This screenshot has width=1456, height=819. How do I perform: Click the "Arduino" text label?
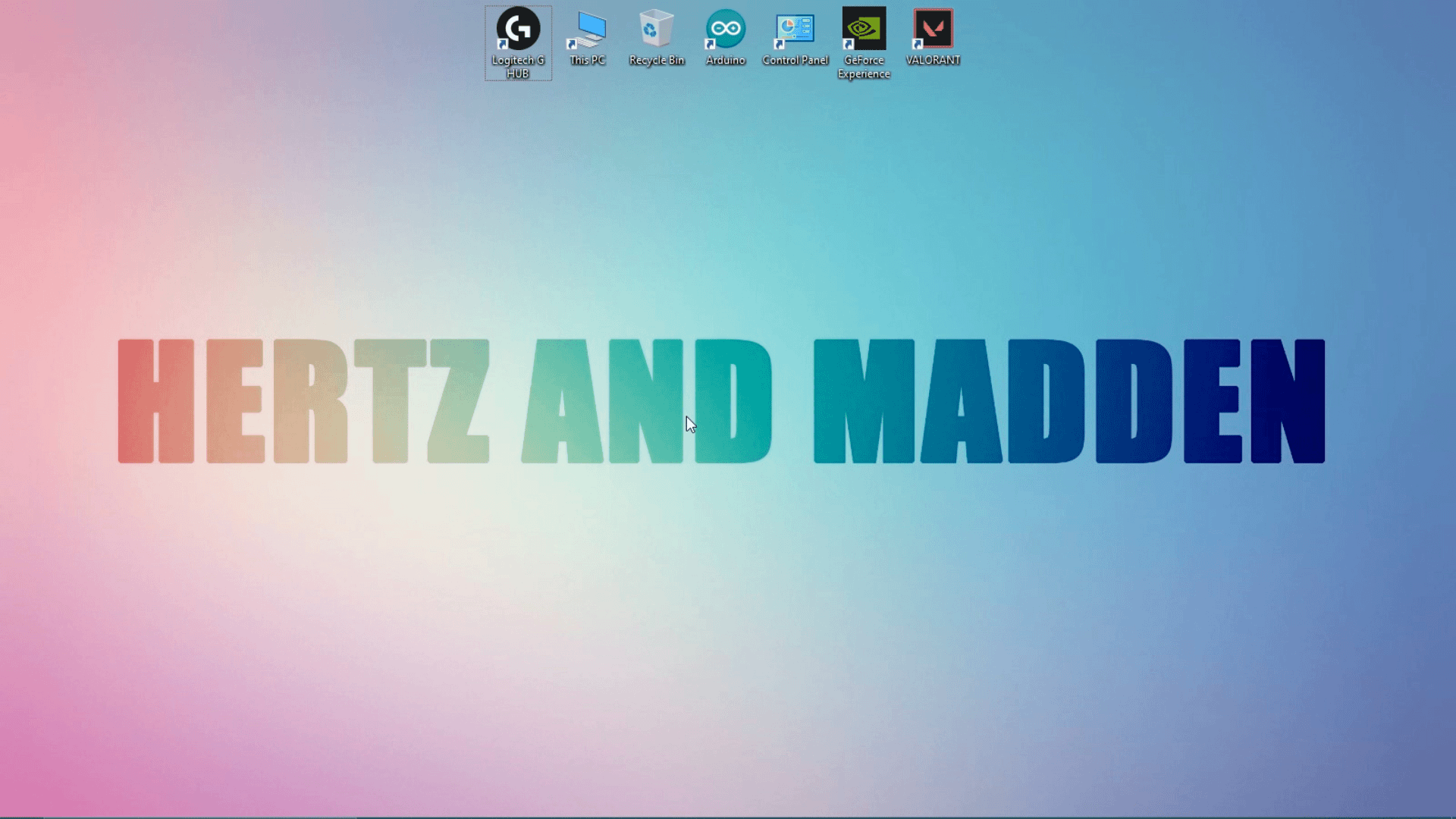[x=726, y=60]
